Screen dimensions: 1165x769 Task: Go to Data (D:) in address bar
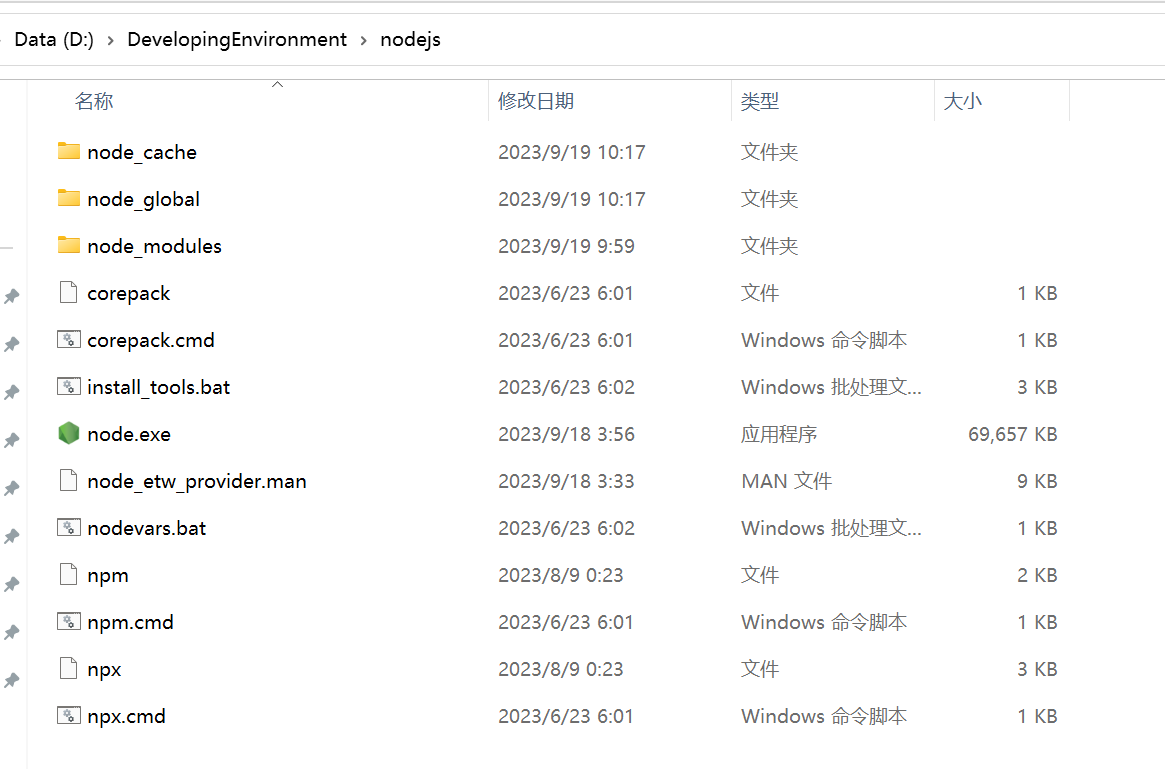(54, 40)
